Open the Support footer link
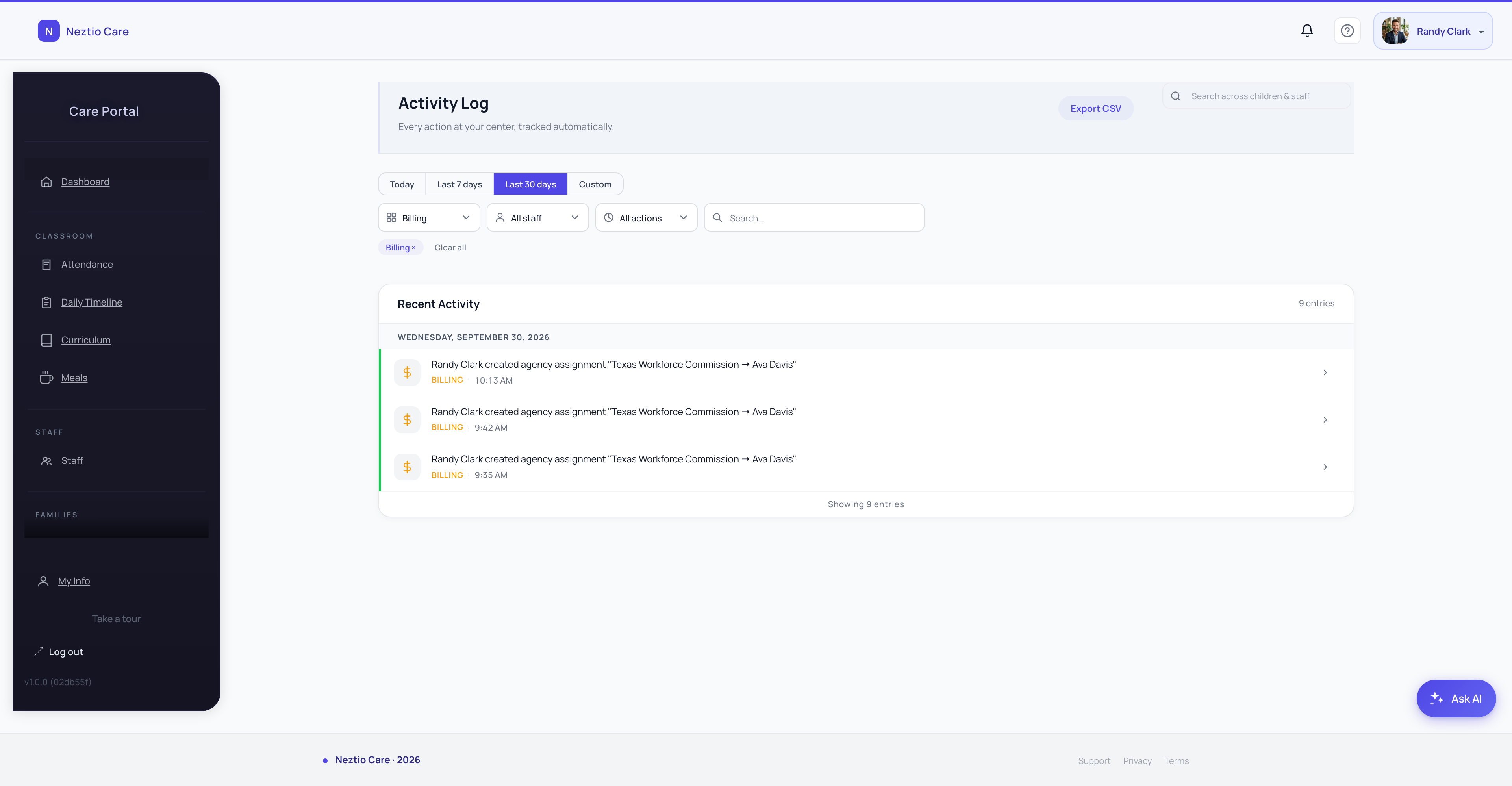 [x=1094, y=761]
